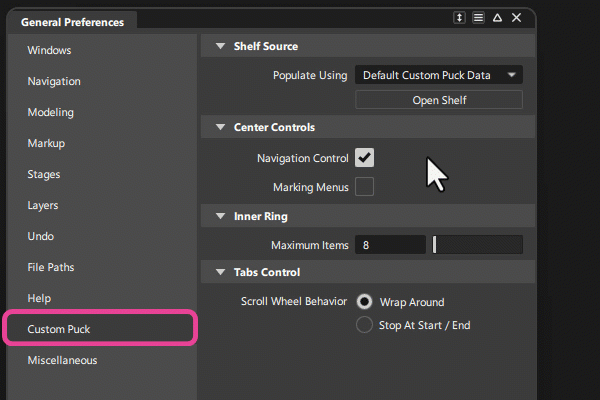Click the Maximum Items number field
This screenshot has height=400, width=600.
pyautogui.click(x=390, y=245)
